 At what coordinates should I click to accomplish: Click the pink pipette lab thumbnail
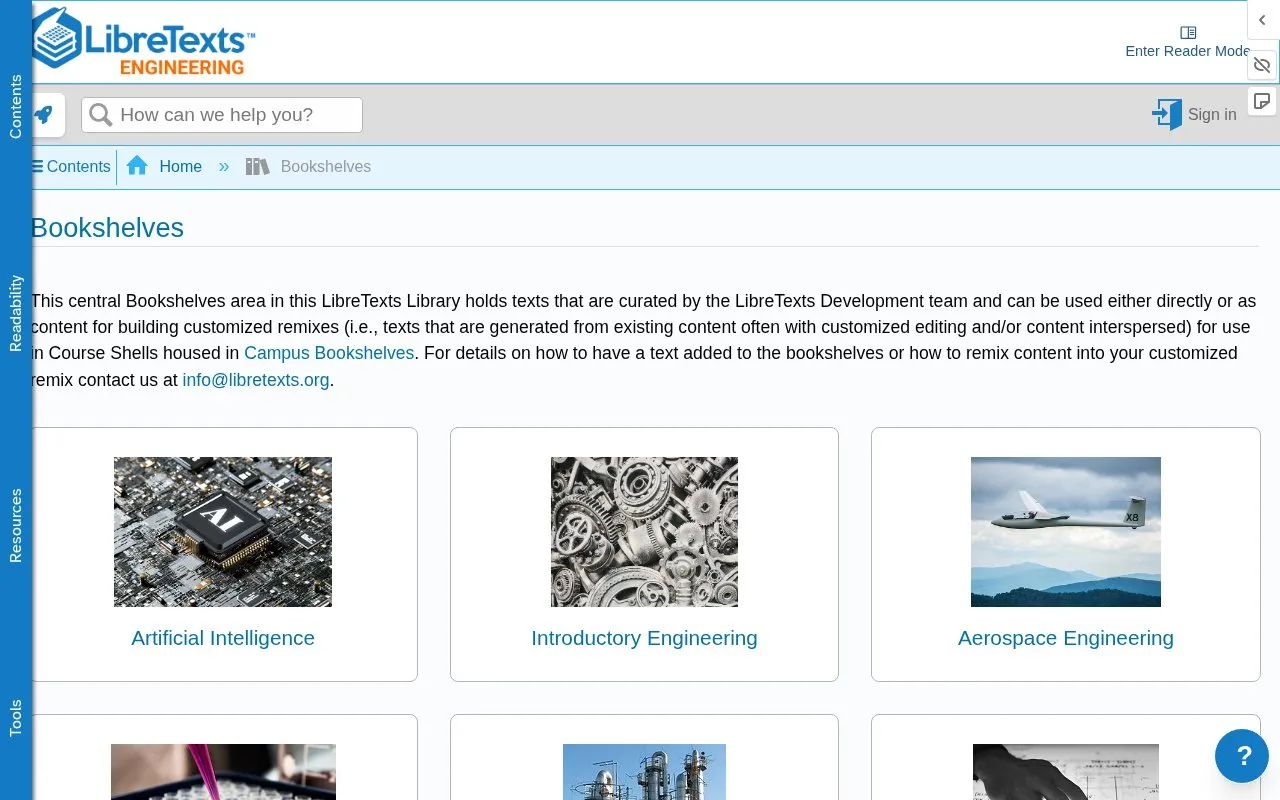223,772
